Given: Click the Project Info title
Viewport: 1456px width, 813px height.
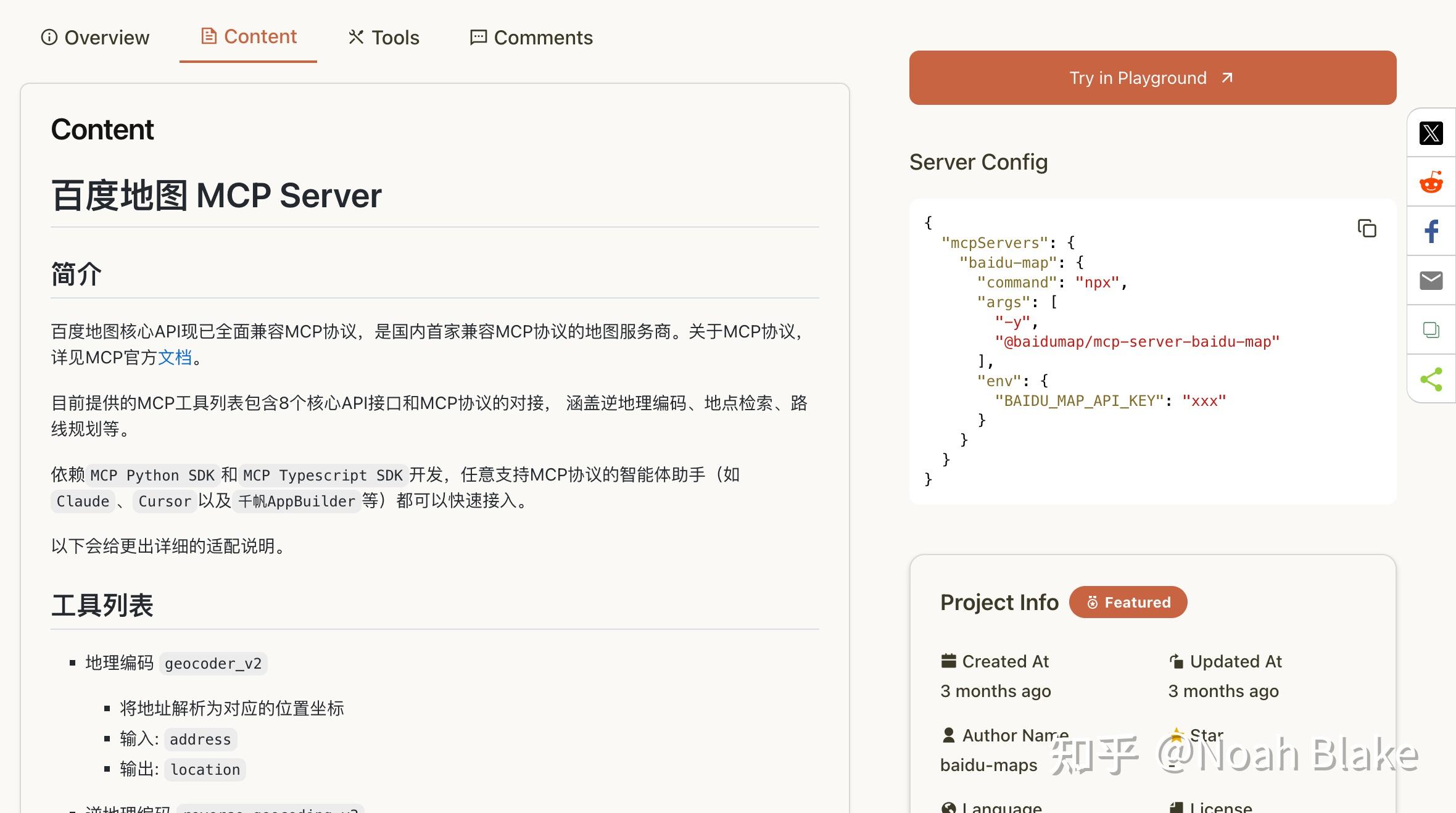Looking at the screenshot, I should (999, 602).
